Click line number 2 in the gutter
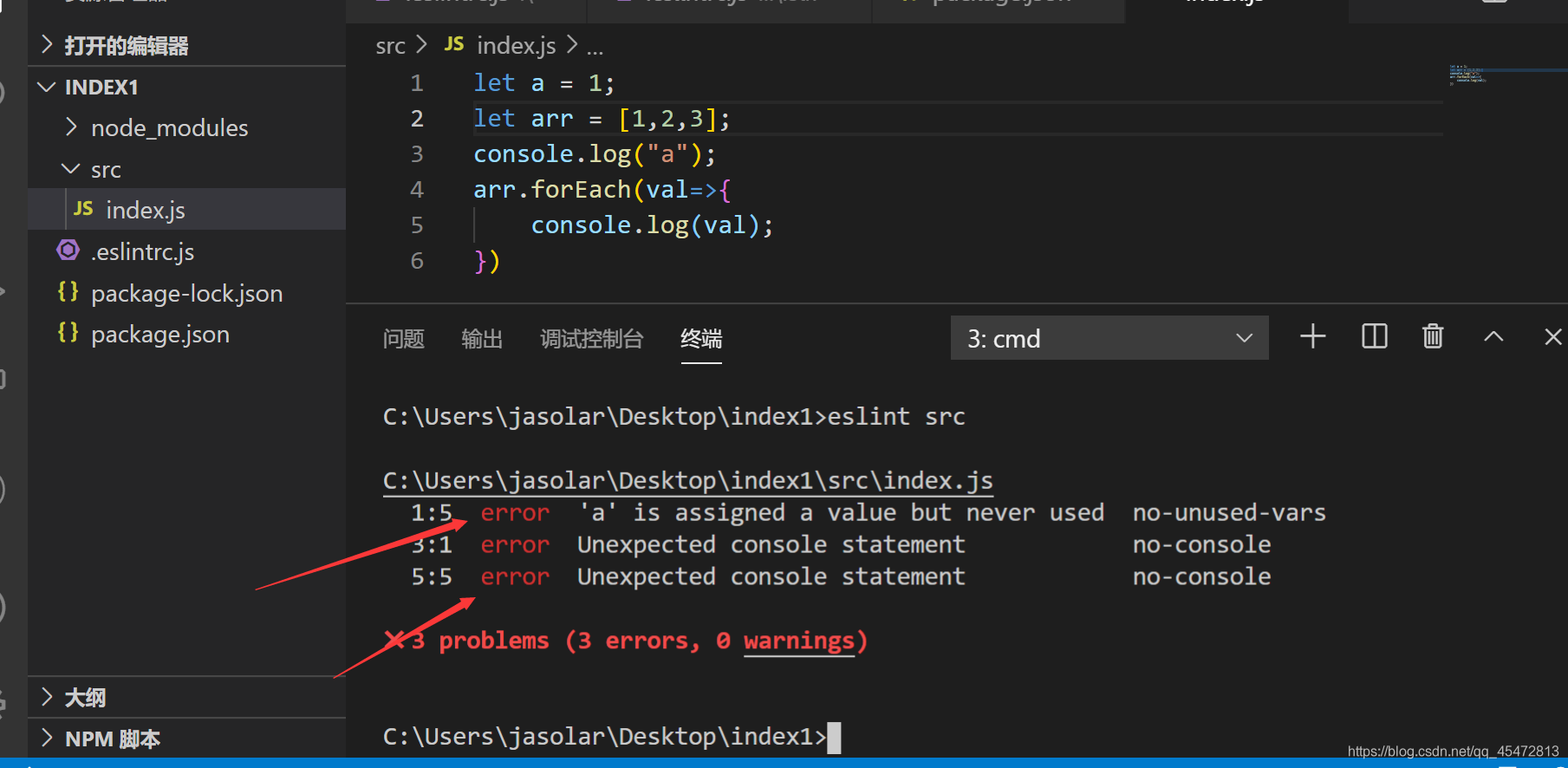Image resolution: width=1568 pixels, height=768 pixels. click(x=417, y=119)
